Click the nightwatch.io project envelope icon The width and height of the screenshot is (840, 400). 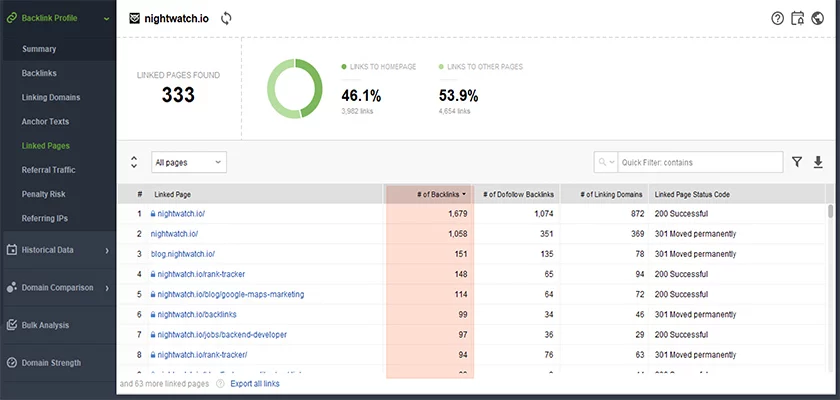pos(134,19)
